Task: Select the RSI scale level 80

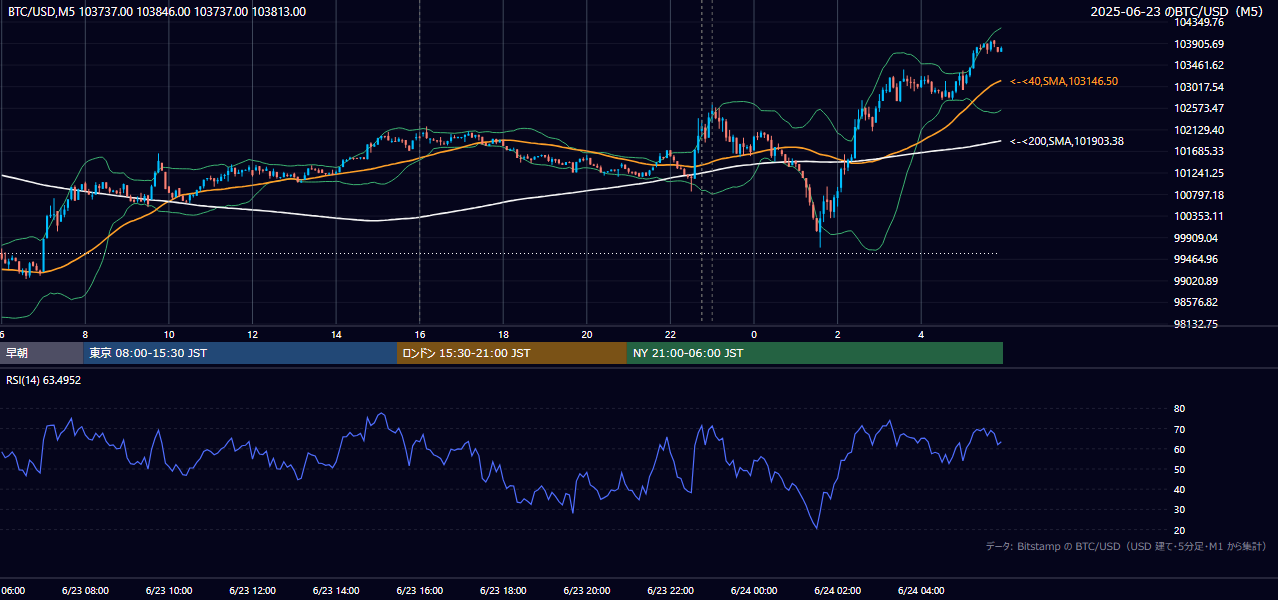Action: pyautogui.click(x=1179, y=409)
